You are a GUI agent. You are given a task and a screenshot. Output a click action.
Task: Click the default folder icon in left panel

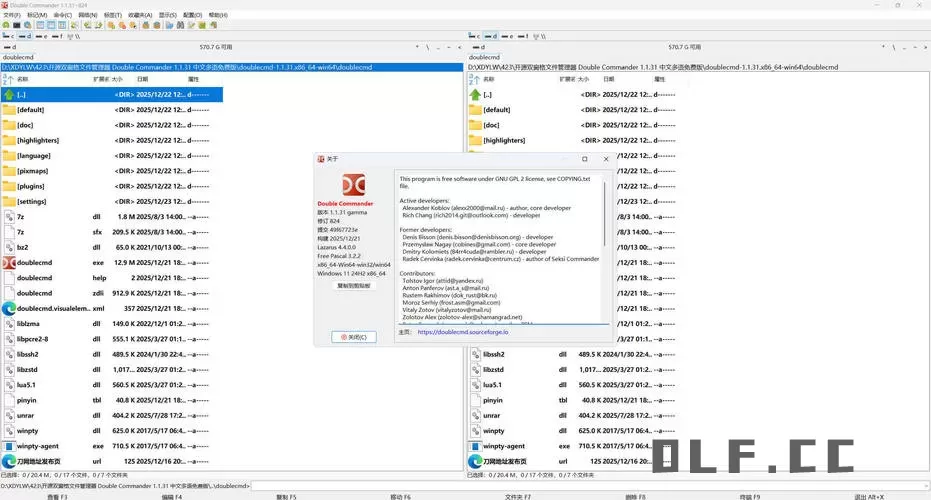pyautogui.click(x=9, y=110)
